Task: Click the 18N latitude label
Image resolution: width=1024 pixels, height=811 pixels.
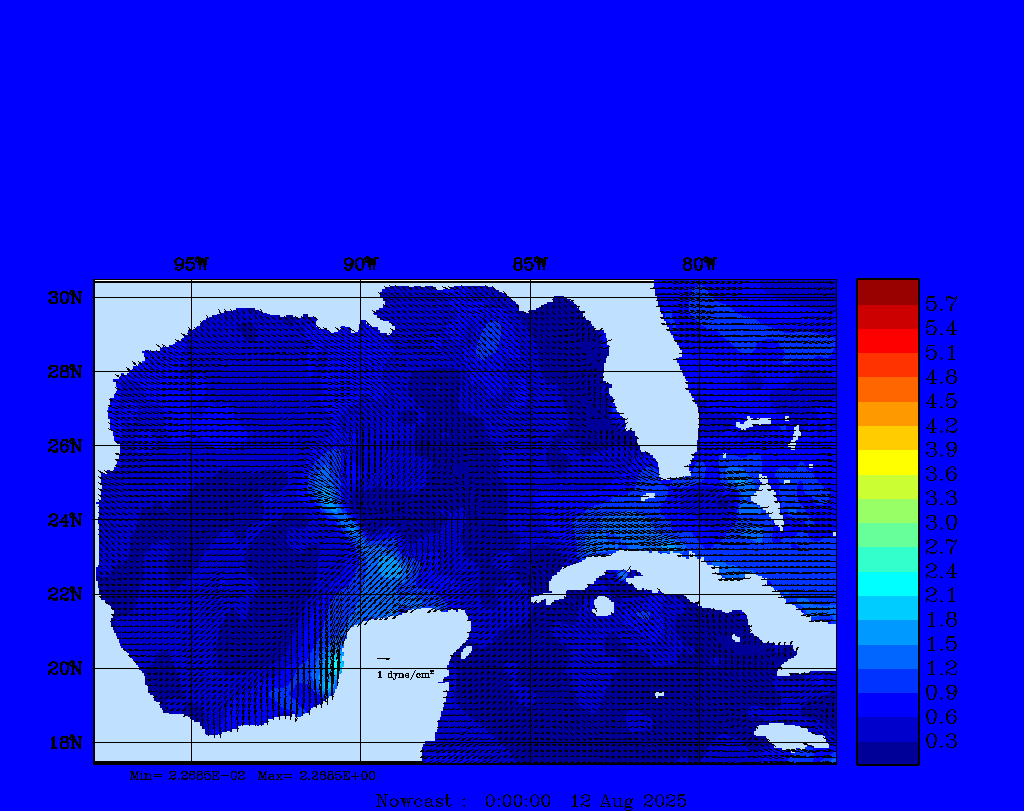Action: tap(64, 742)
